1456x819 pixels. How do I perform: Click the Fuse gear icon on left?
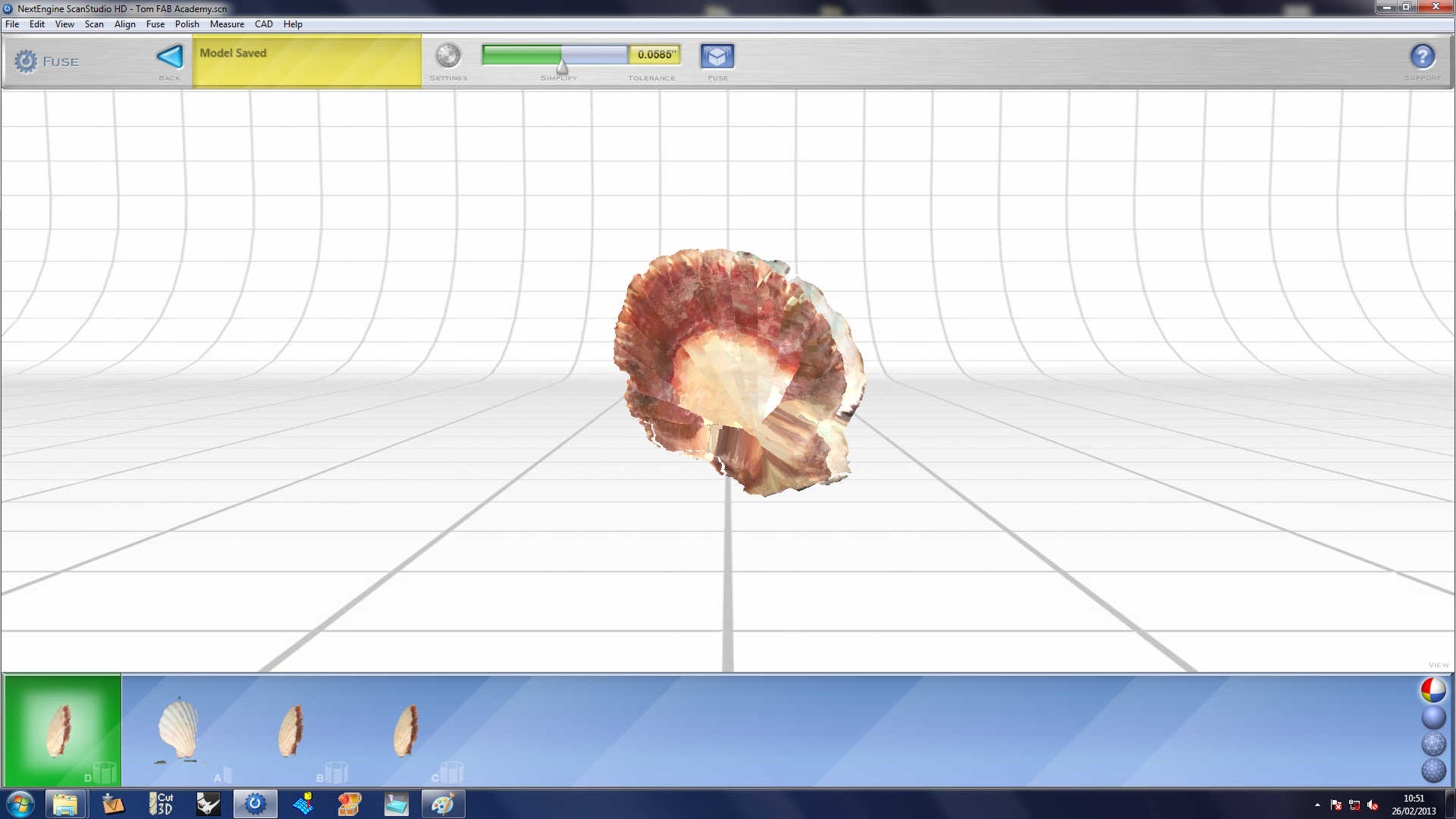pos(26,61)
